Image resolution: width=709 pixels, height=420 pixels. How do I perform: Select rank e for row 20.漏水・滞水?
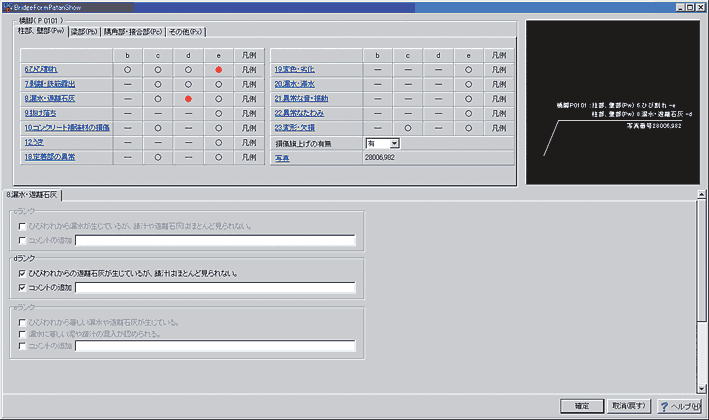pos(468,84)
